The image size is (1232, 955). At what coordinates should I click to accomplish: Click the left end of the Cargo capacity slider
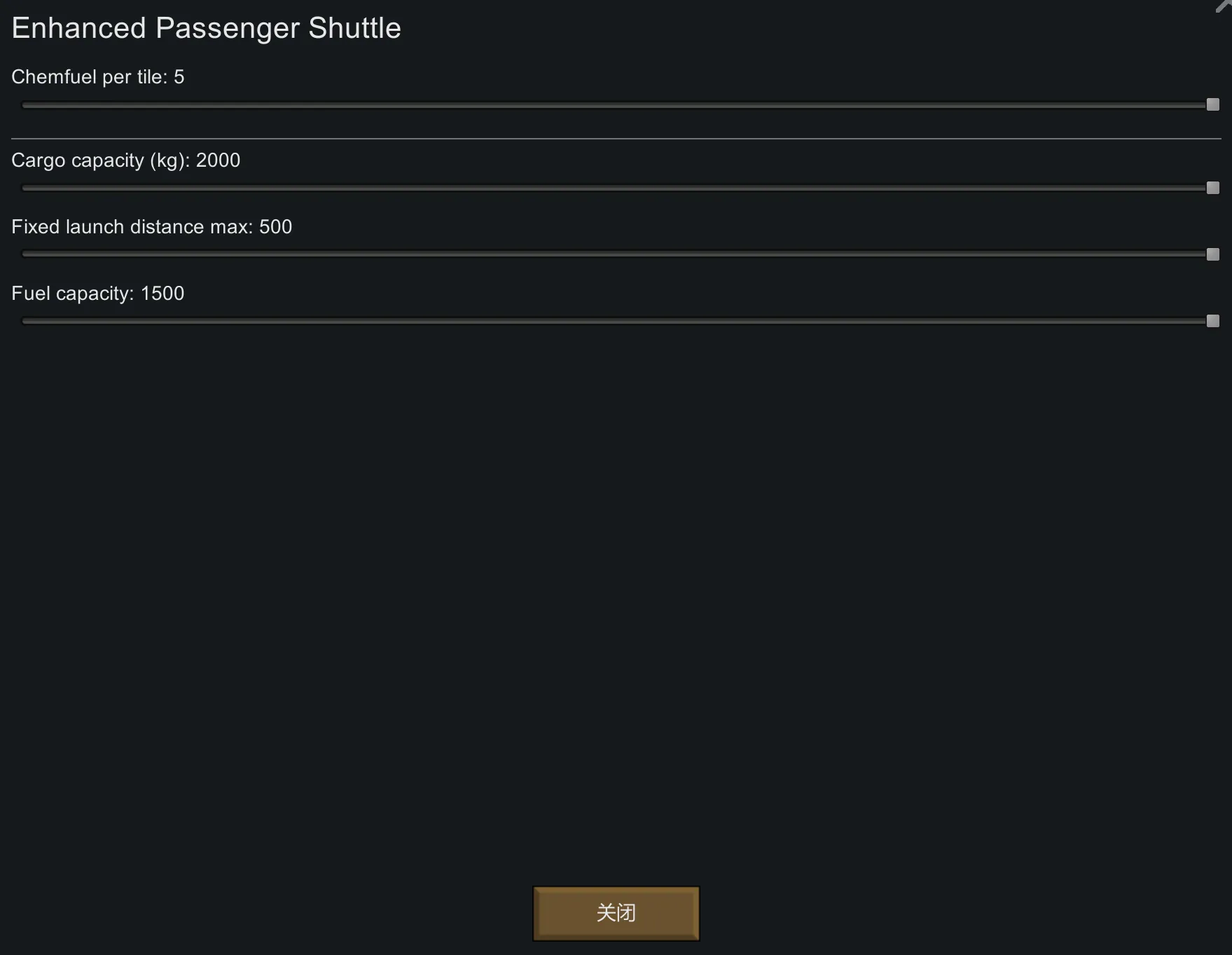pos(25,188)
